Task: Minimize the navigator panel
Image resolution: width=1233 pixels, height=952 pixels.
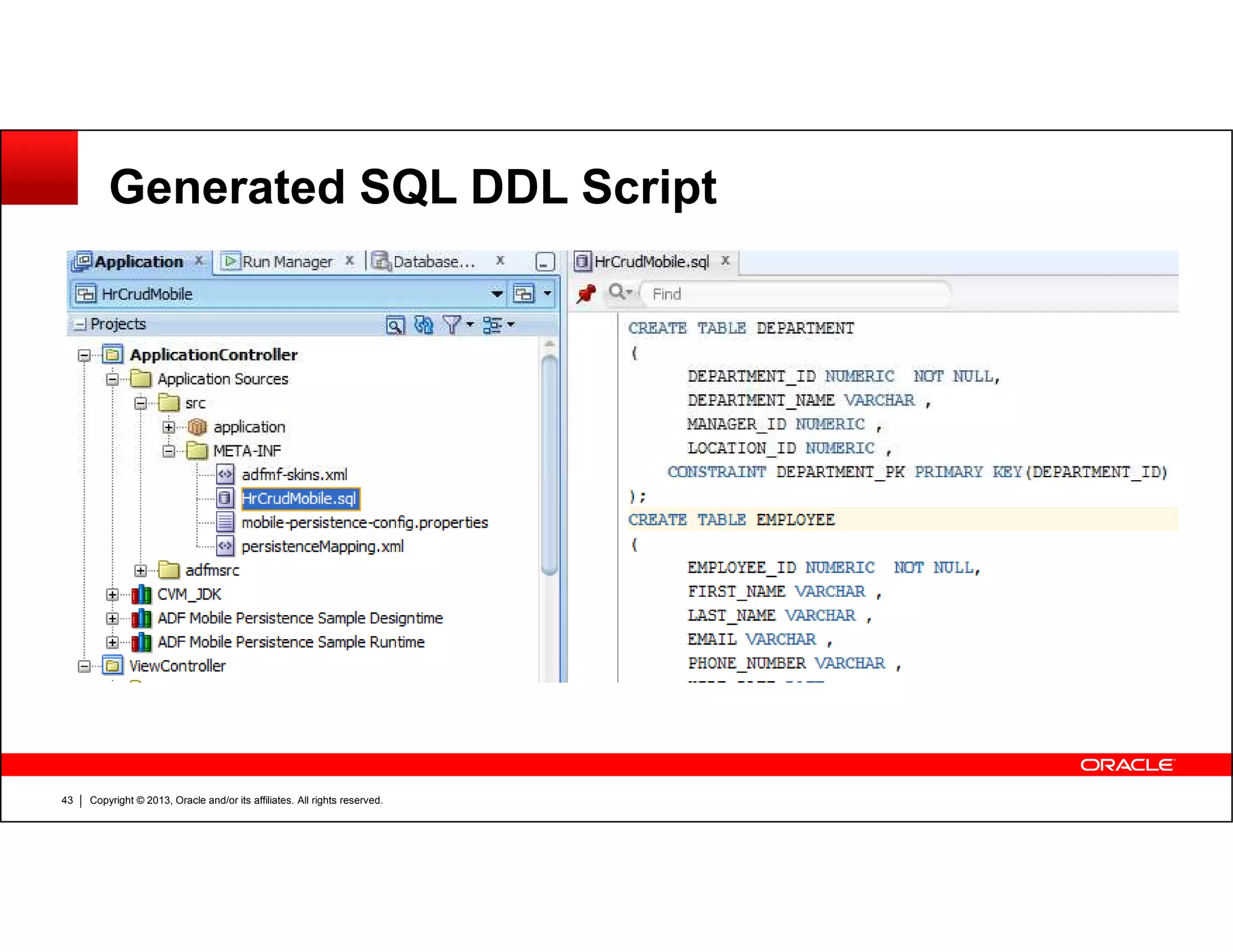Action: (x=544, y=262)
